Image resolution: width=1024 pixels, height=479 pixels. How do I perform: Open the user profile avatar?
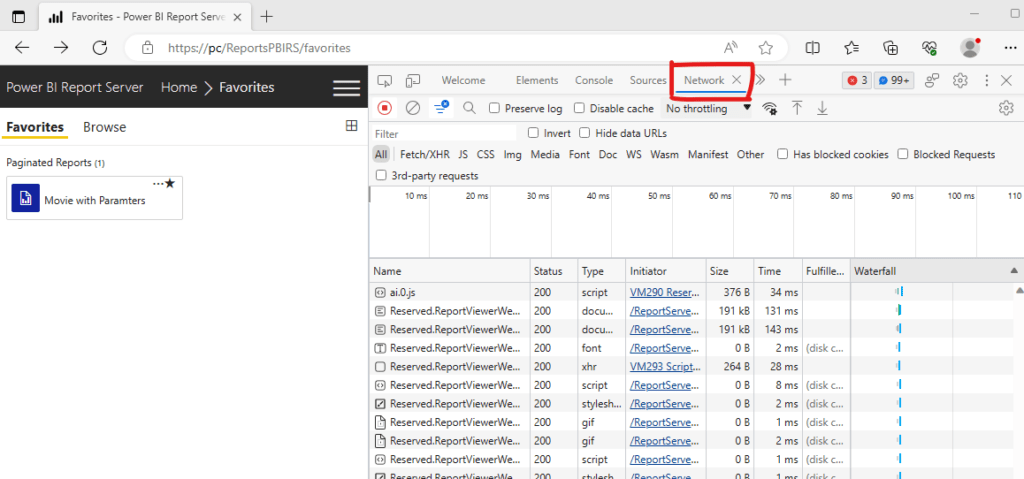[970, 48]
